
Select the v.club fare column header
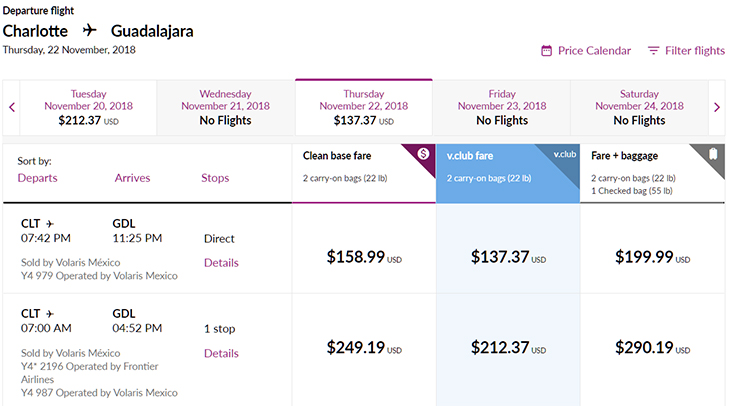click(x=508, y=173)
